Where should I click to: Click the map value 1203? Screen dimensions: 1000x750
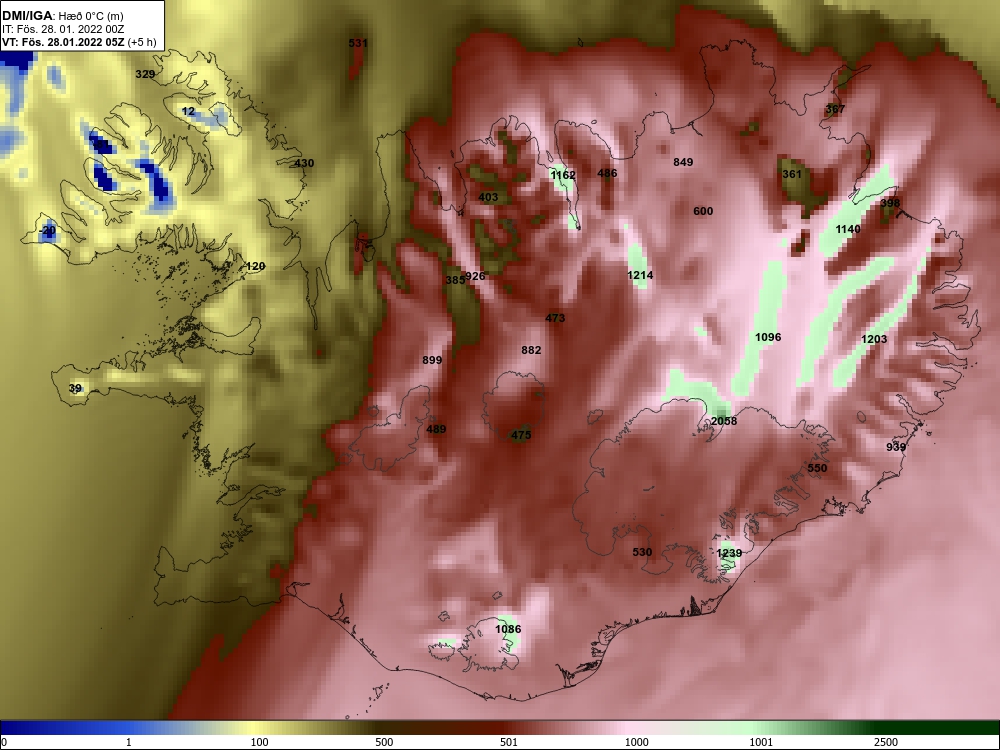[x=874, y=339]
